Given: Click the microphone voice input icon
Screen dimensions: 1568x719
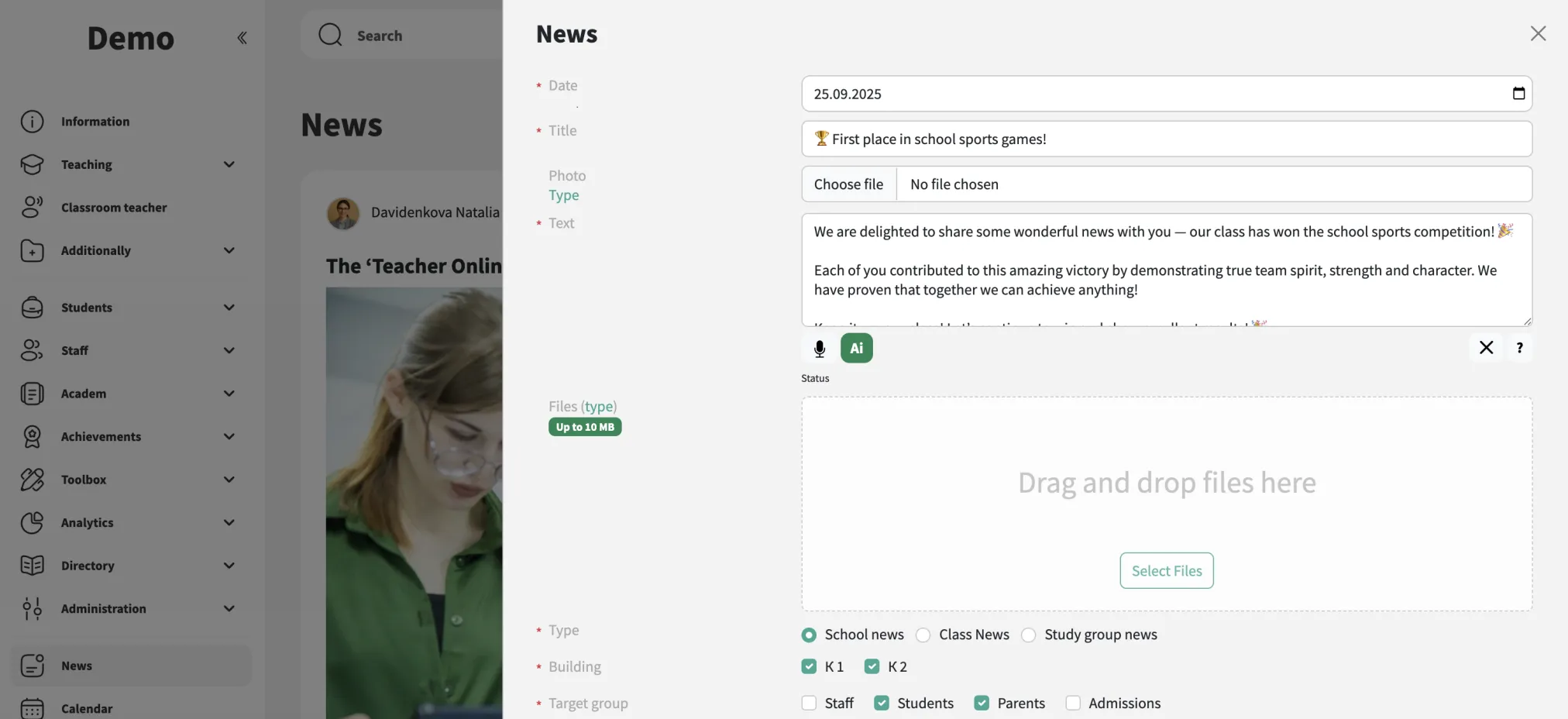Looking at the screenshot, I should point(819,349).
